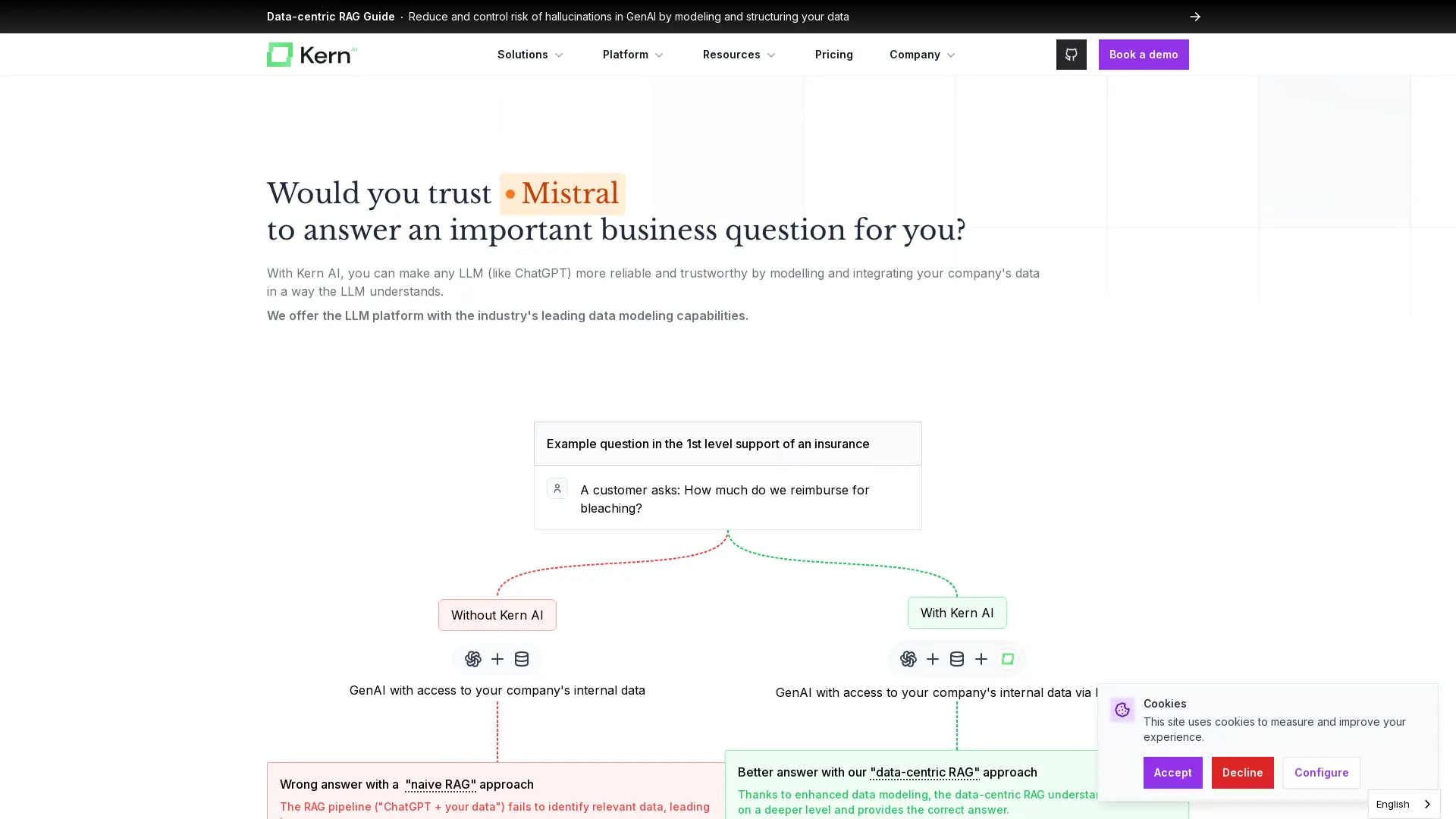Click the GitHub icon in the header
This screenshot has width=1456, height=819.
(x=1072, y=54)
